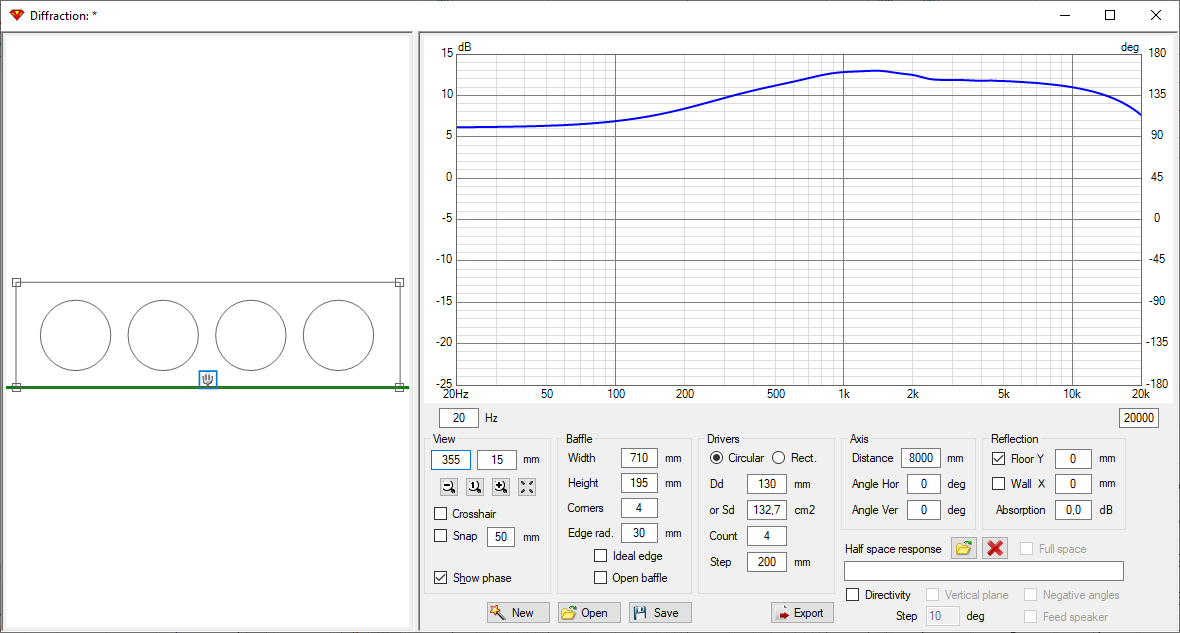This screenshot has width=1180, height=633.
Task: Select the Rect. driver shape
Action: [x=779, y=458]
